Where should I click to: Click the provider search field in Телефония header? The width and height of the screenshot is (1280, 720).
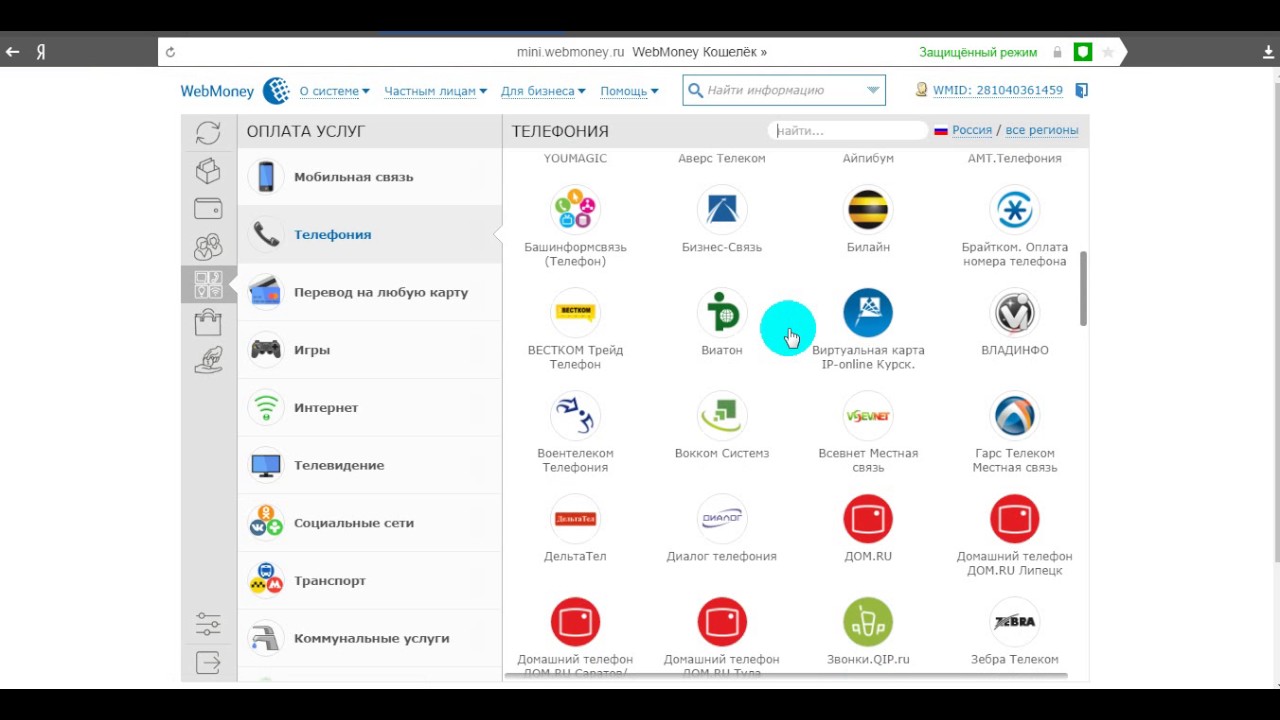848,131
